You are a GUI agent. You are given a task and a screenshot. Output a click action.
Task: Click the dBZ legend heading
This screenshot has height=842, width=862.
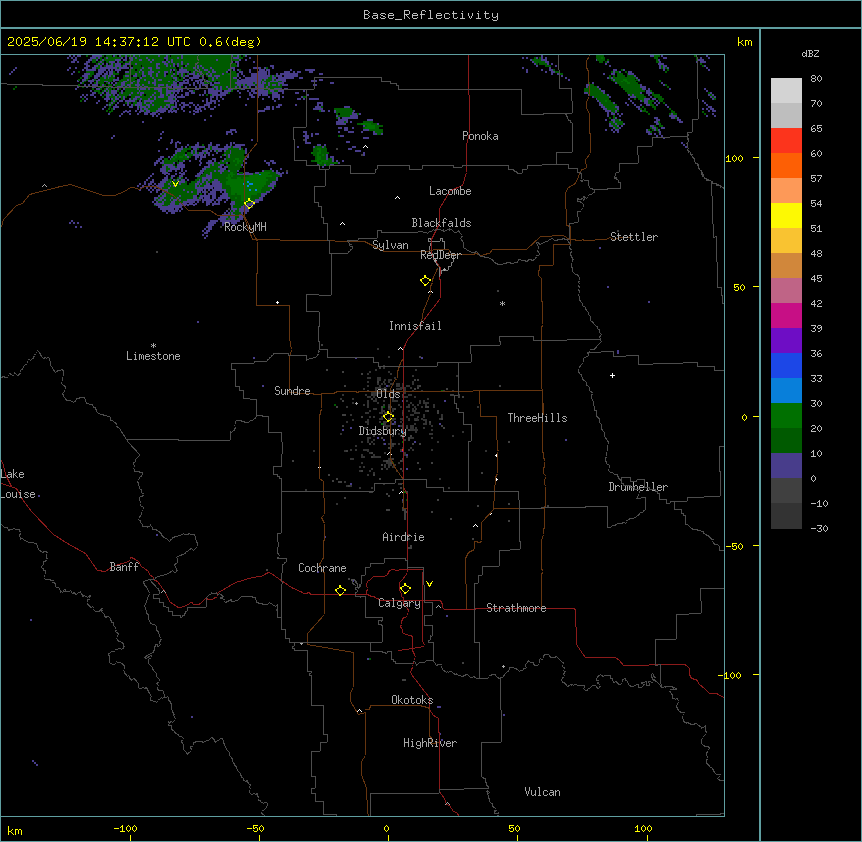(x=810, y=53)
